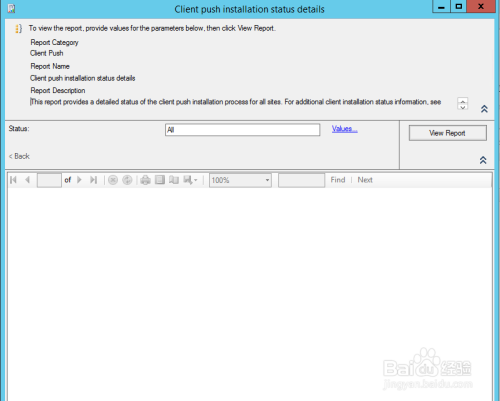The height and width of the screenshot is (401, 500).
Task: Open the Values... link
Action: [345, 129]
